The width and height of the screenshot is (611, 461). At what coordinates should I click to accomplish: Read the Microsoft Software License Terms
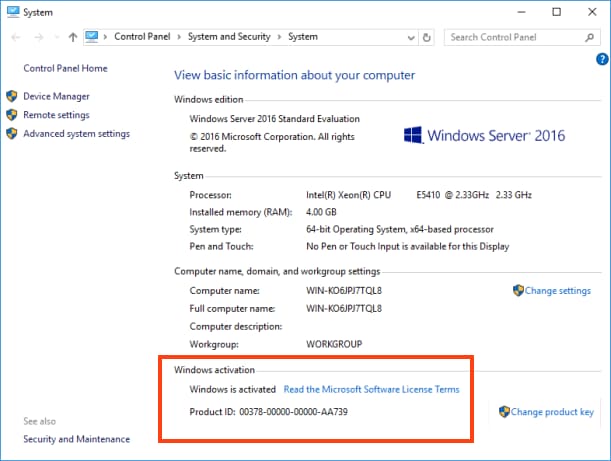click(x=371, y=389)
